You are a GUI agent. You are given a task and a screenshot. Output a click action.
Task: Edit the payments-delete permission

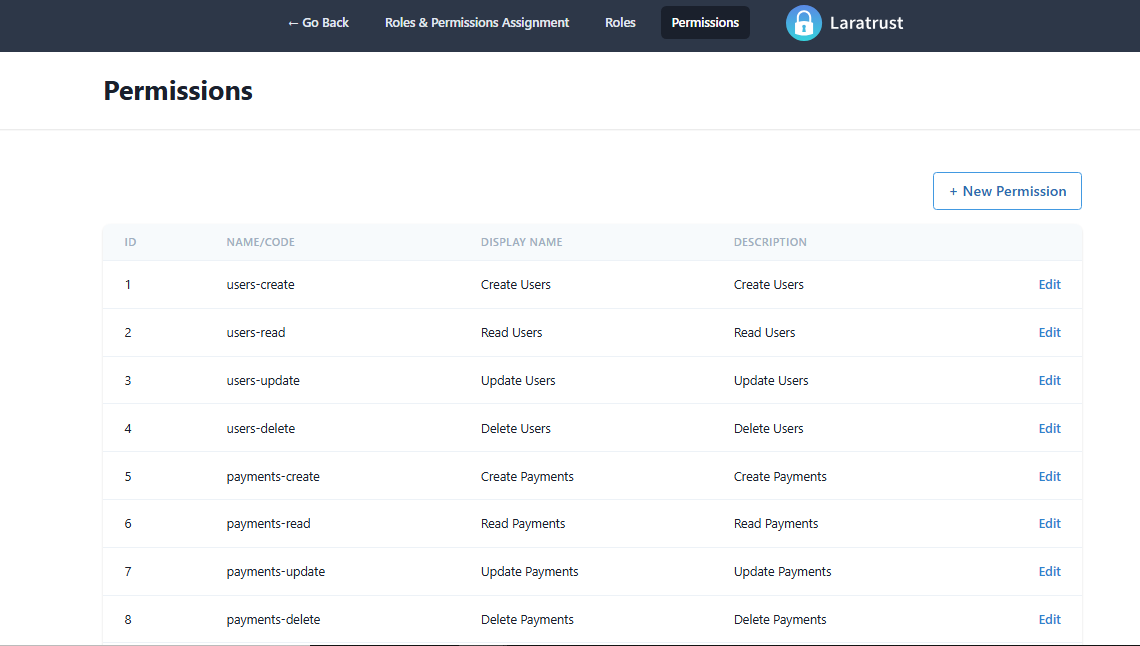[1049, 620]
